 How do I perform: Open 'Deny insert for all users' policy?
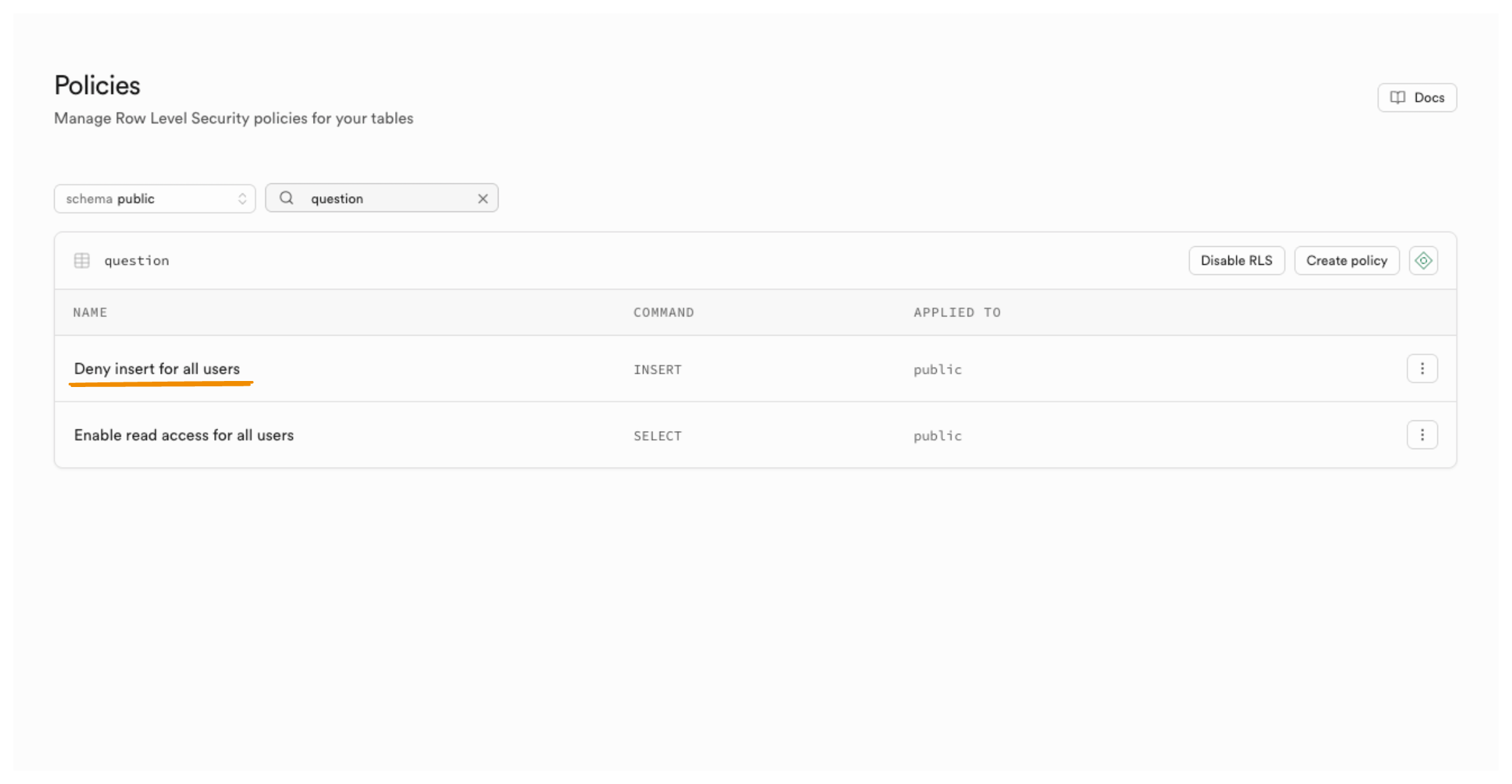point(157,369)
